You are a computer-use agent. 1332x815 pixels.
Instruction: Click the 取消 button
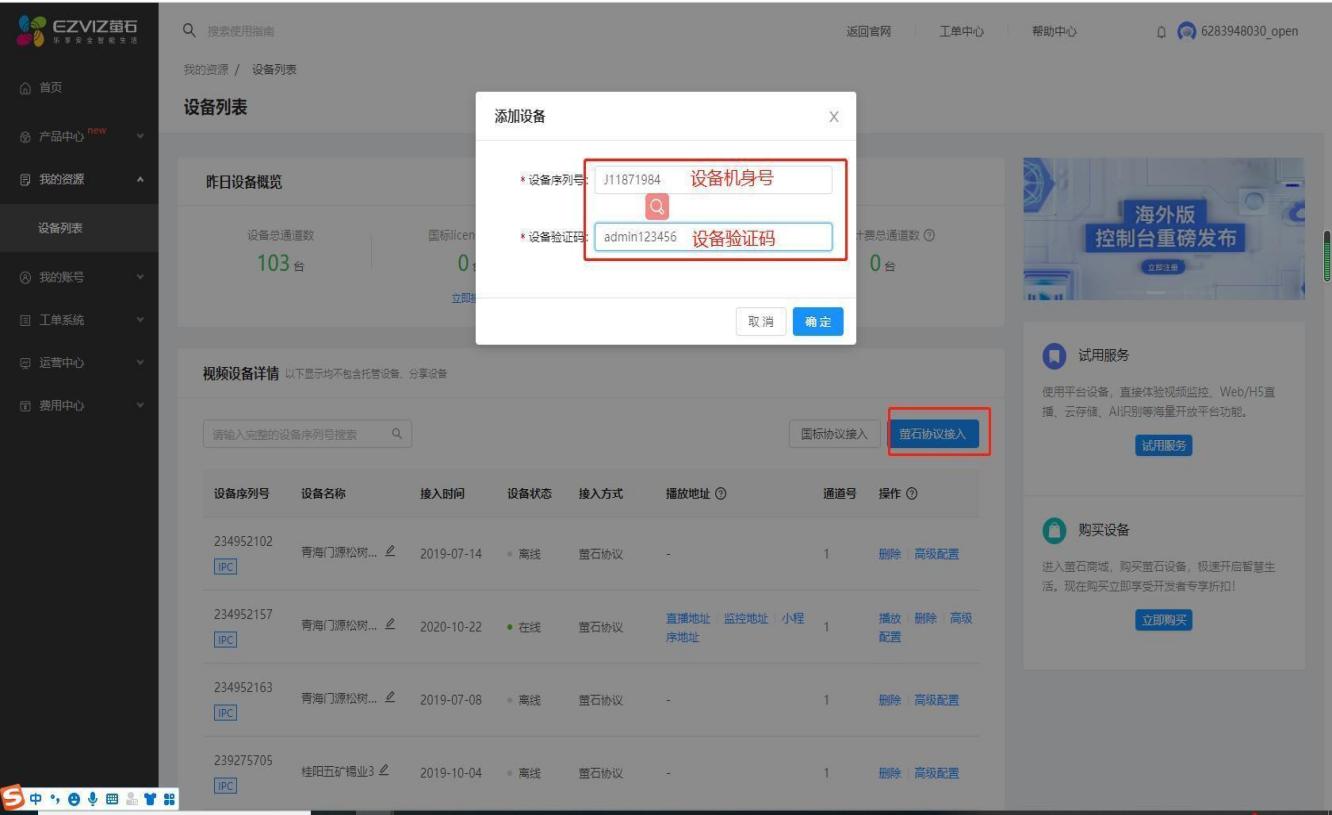click(760, 323)
